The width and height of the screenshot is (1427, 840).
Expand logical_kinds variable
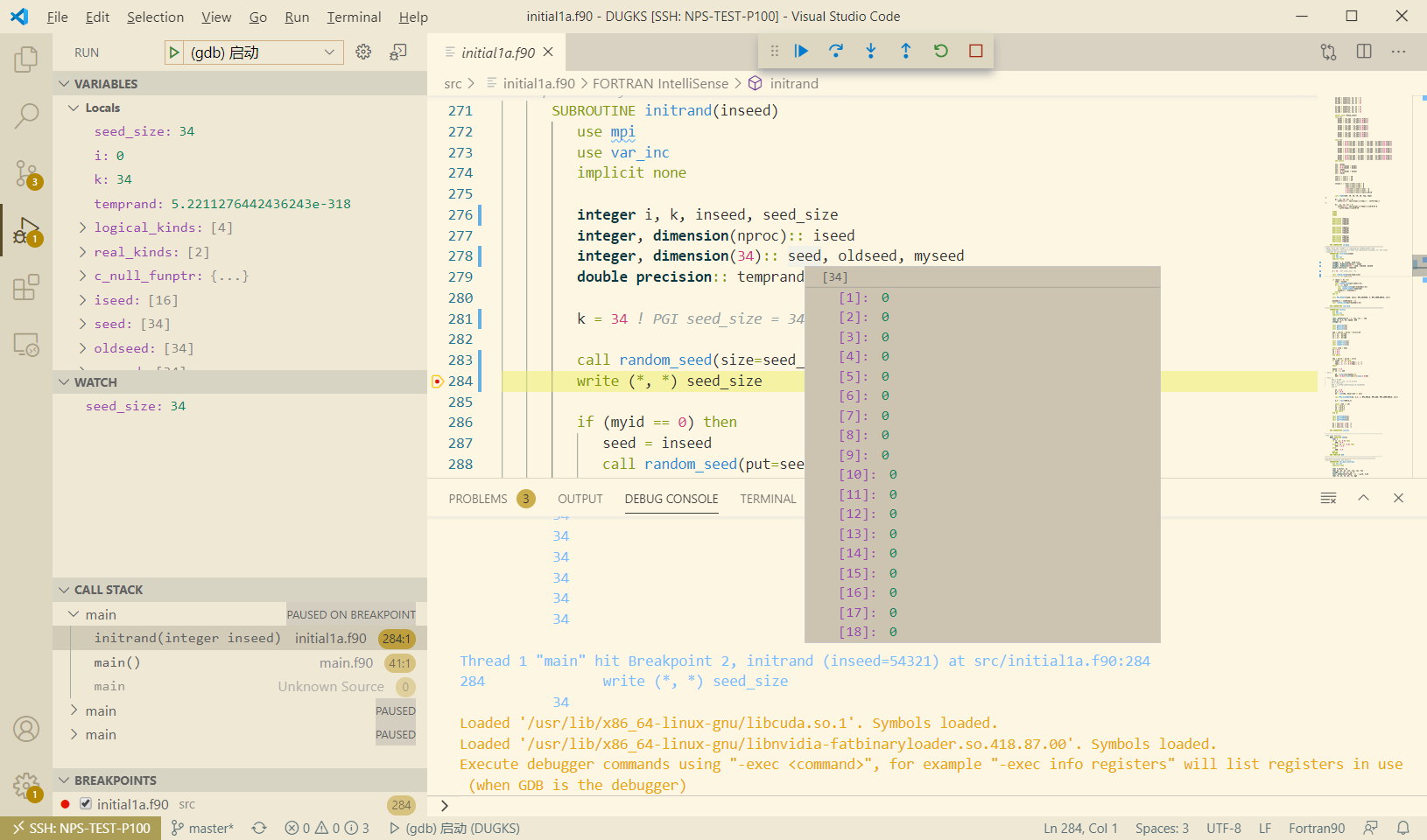tap(82, 227)
